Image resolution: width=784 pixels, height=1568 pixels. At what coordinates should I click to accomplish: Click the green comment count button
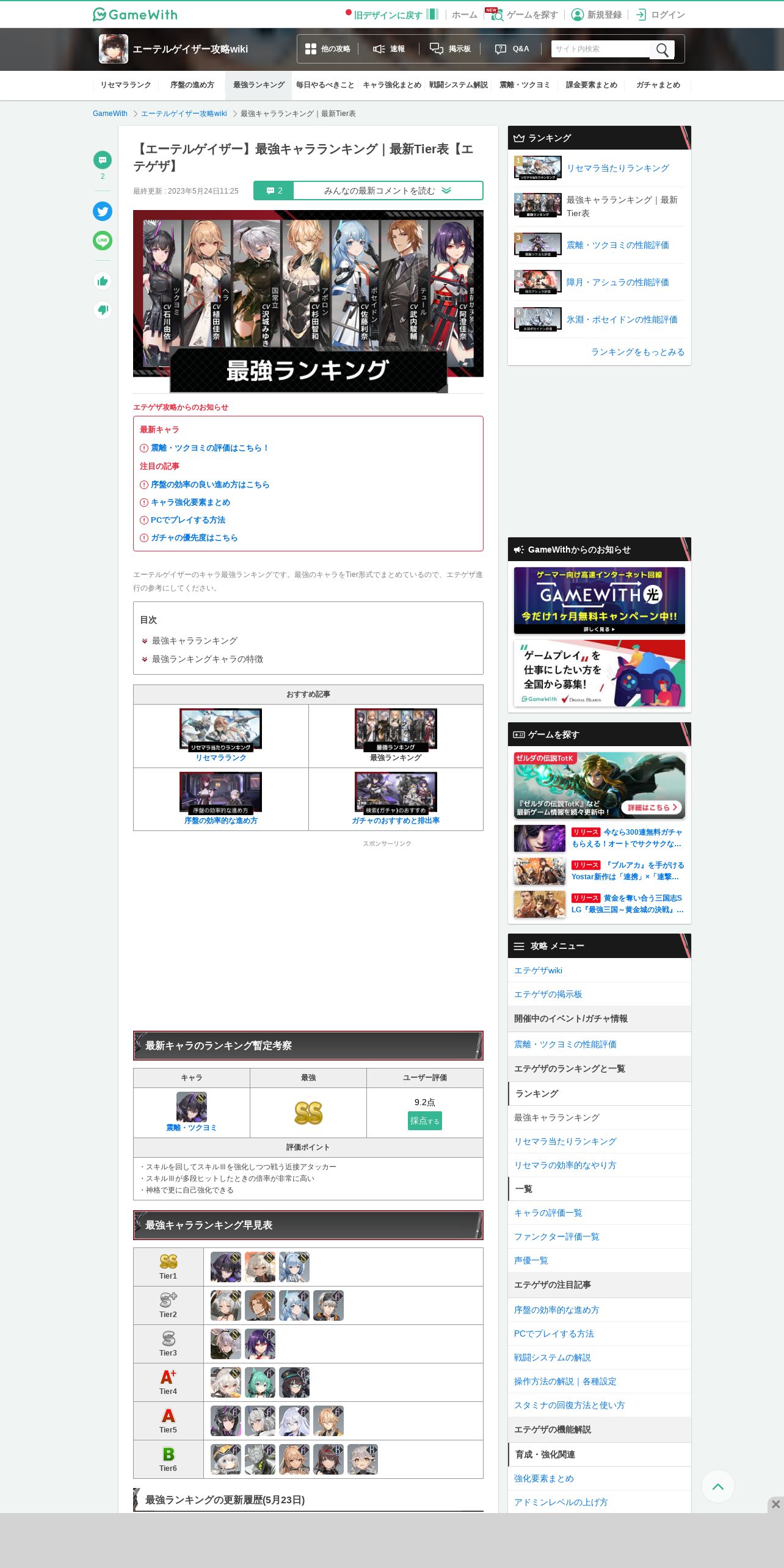274,191
